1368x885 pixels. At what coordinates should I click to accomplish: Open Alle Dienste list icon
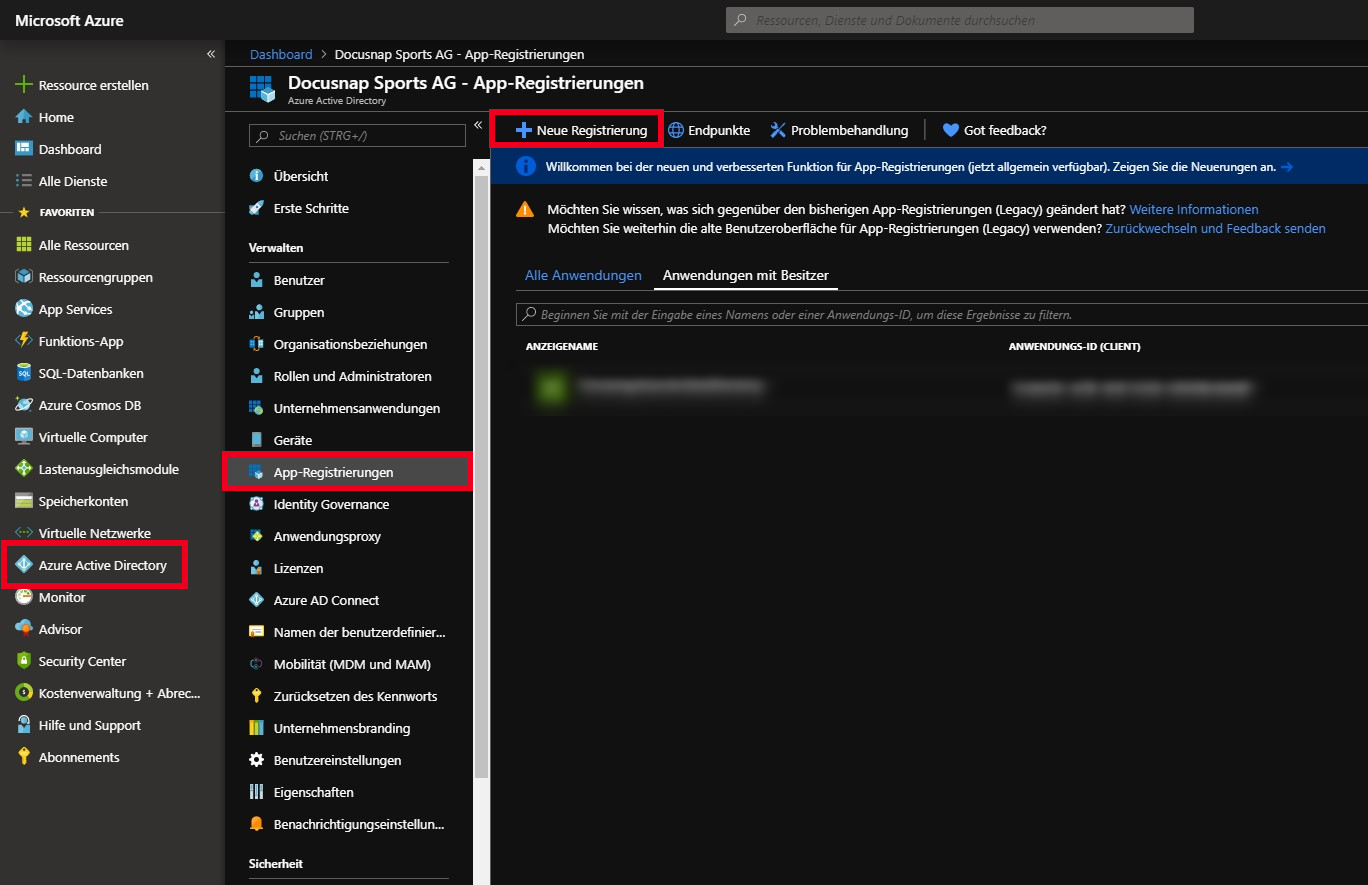click(24, 181)
